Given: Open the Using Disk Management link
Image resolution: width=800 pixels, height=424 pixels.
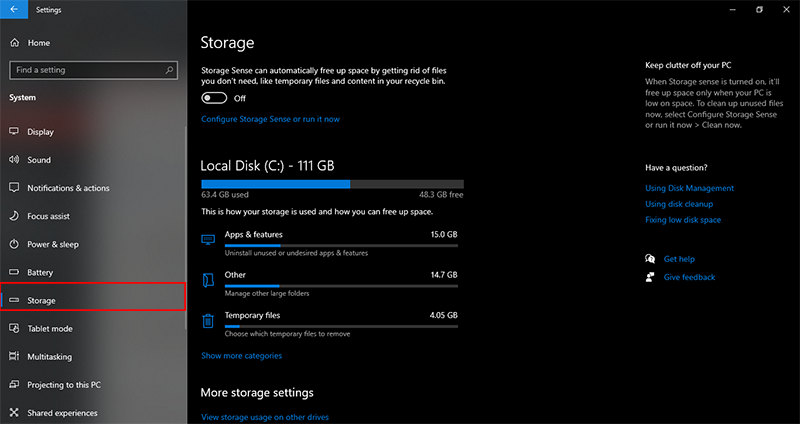Looking at the screenshot, I should (x=689, y=188).
